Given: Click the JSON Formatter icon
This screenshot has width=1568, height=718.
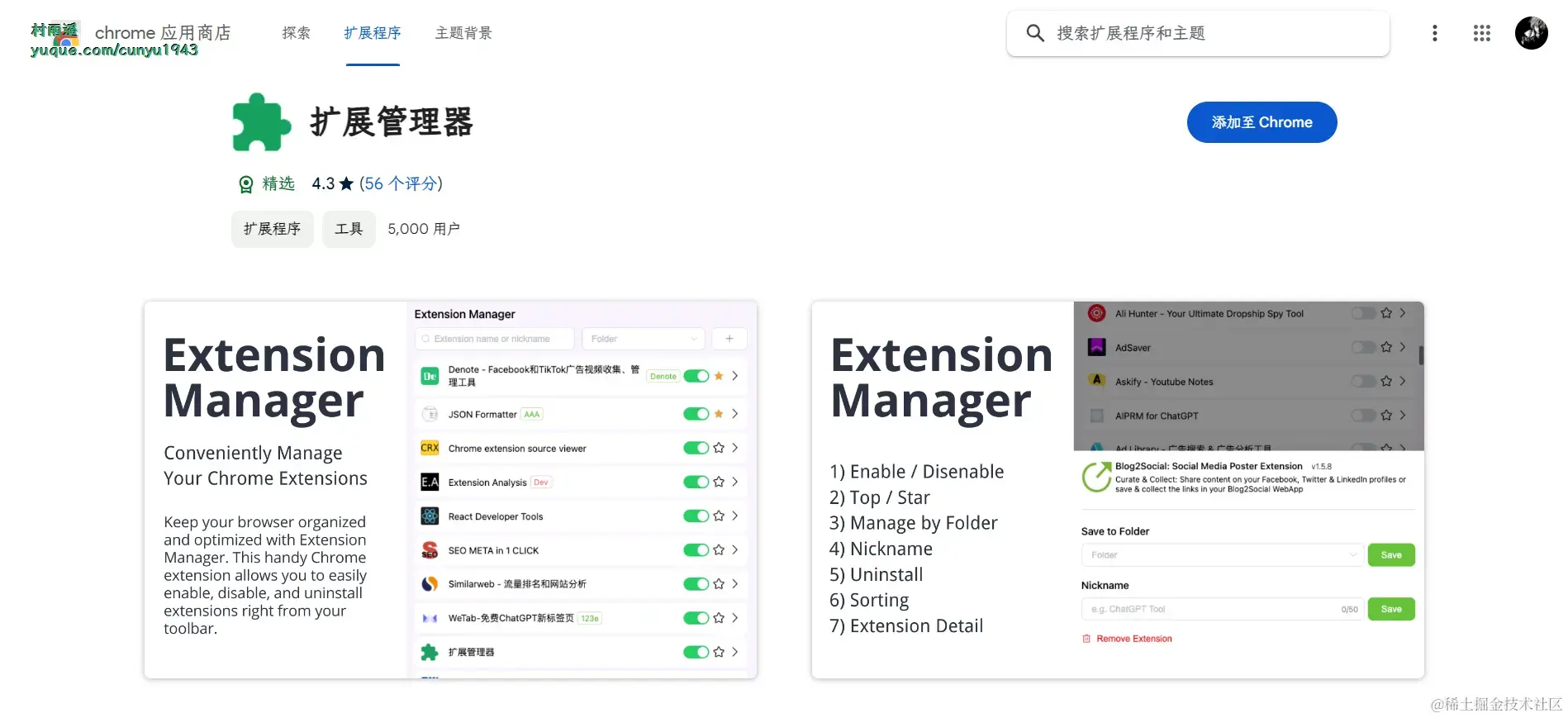Looking at the screenshot, I should click(430, 414).
